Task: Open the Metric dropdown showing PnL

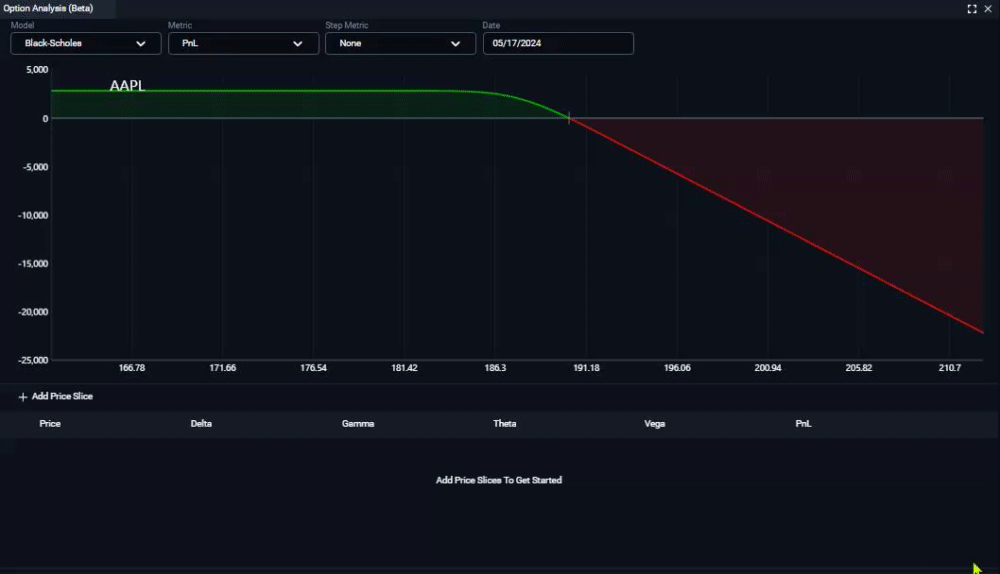Action: (243, 43)
